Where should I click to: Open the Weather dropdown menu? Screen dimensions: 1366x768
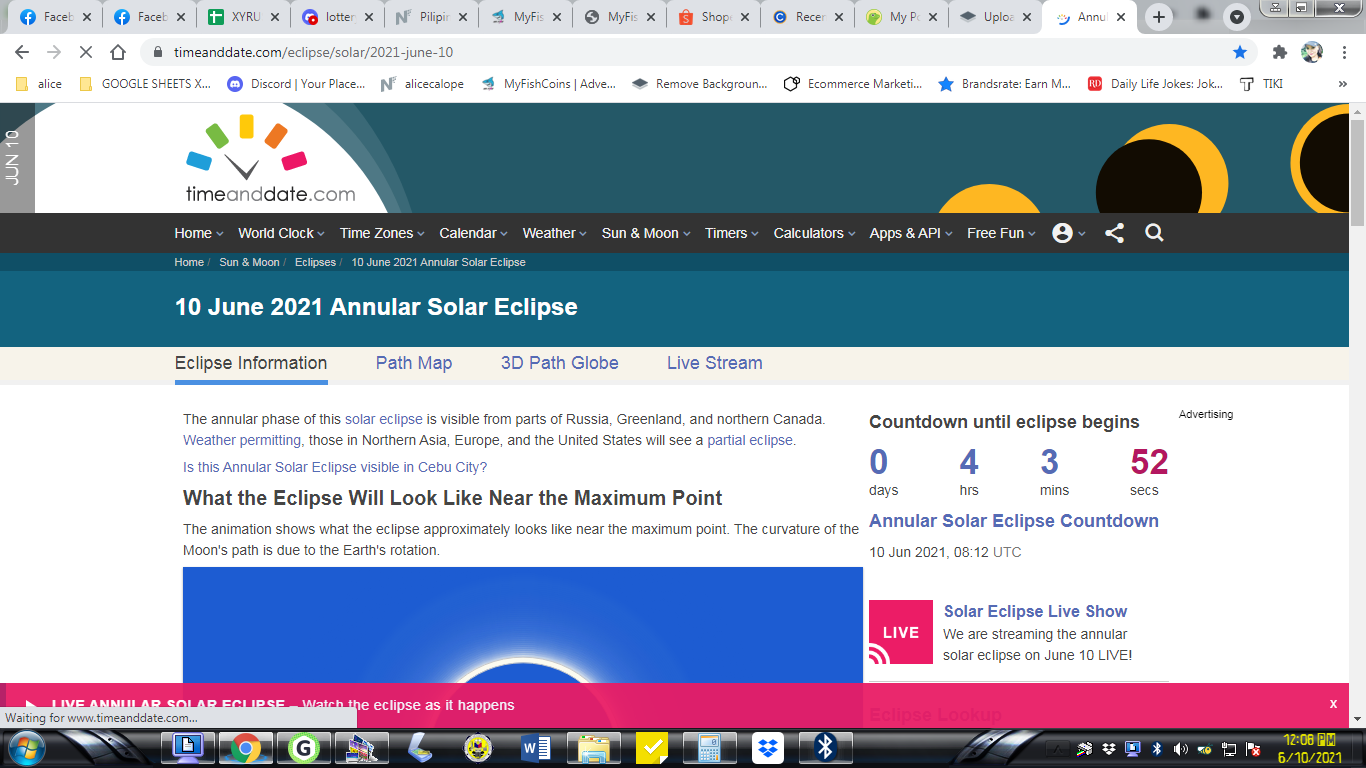point(555,233)
